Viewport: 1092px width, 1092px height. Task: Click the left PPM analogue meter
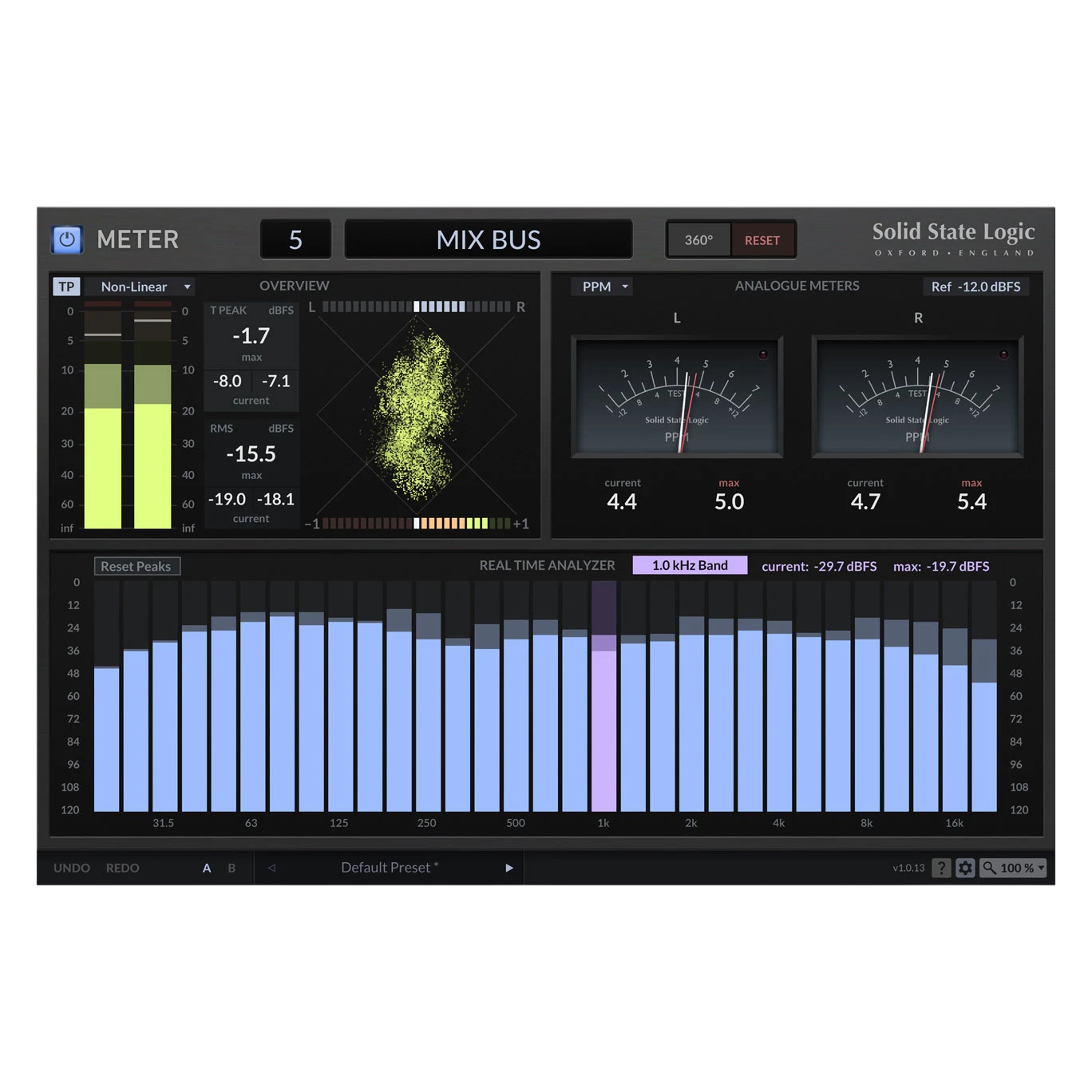coord(677,397)
